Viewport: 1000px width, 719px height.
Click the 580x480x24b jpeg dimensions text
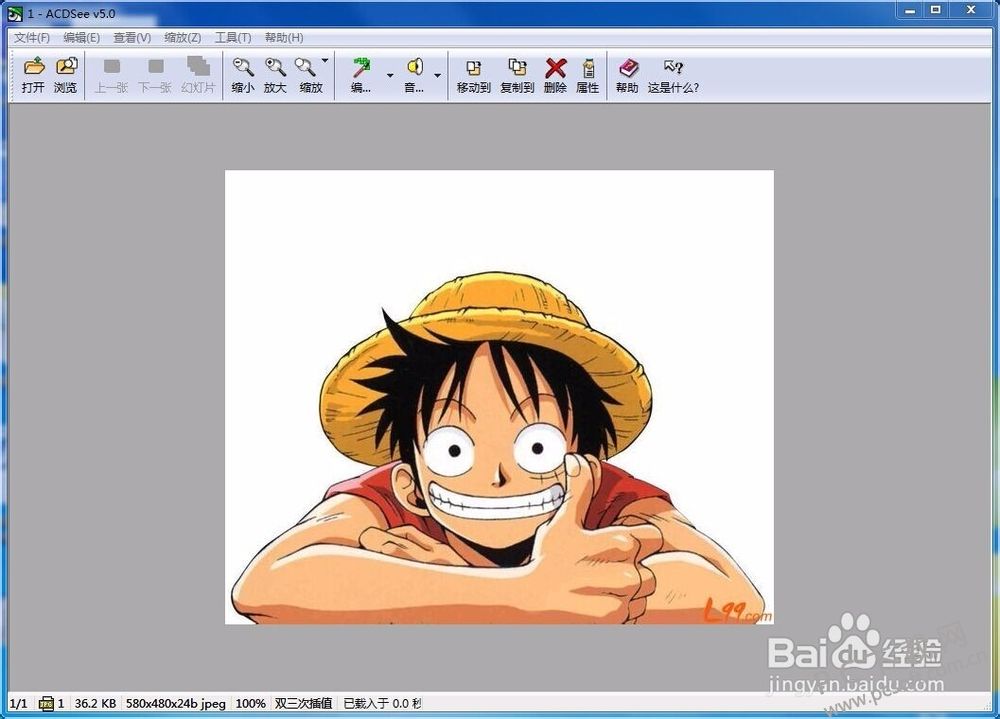[175, 703]
